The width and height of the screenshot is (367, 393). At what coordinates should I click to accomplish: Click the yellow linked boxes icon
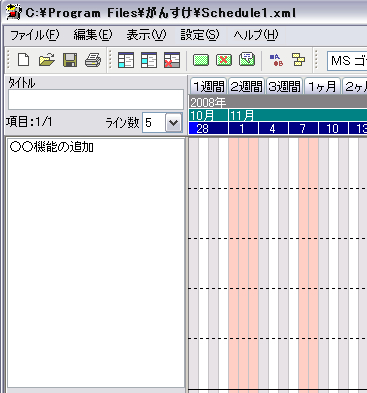coord(298,60)
